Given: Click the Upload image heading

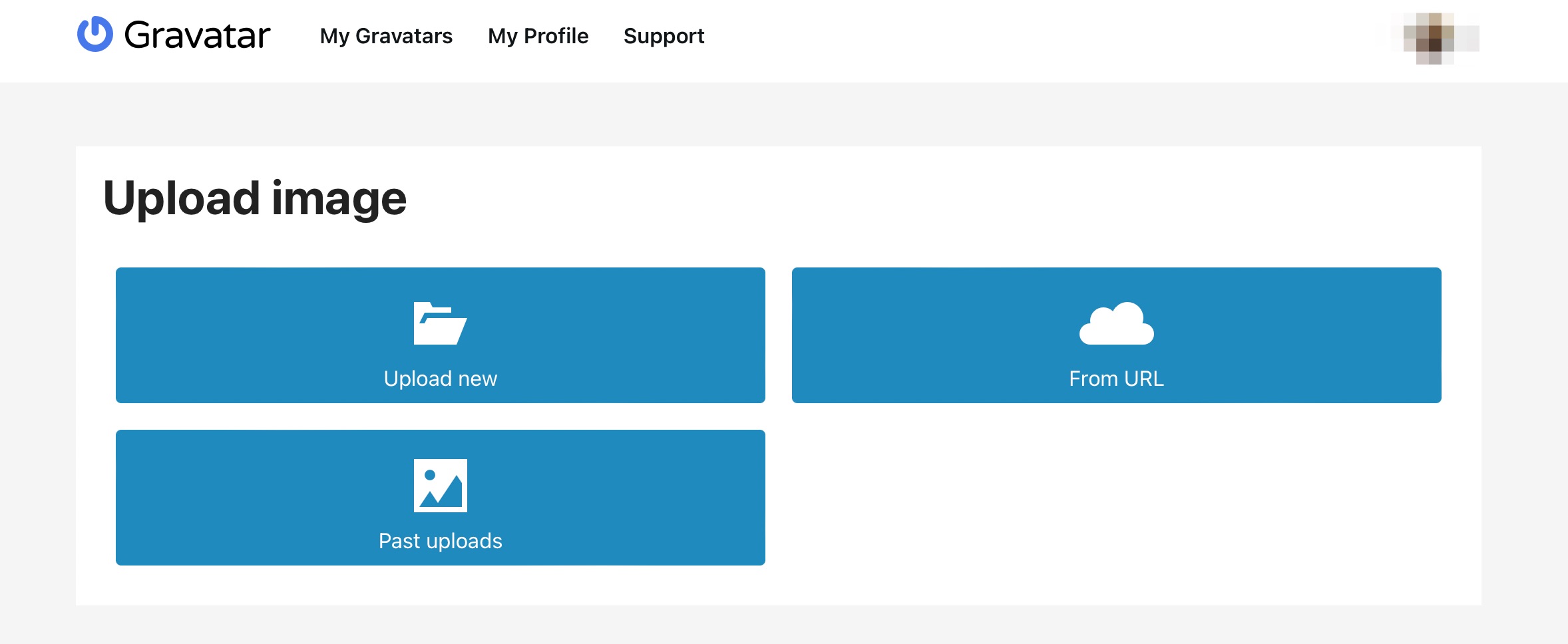Looking at the screenshot, I should [255, 198].
